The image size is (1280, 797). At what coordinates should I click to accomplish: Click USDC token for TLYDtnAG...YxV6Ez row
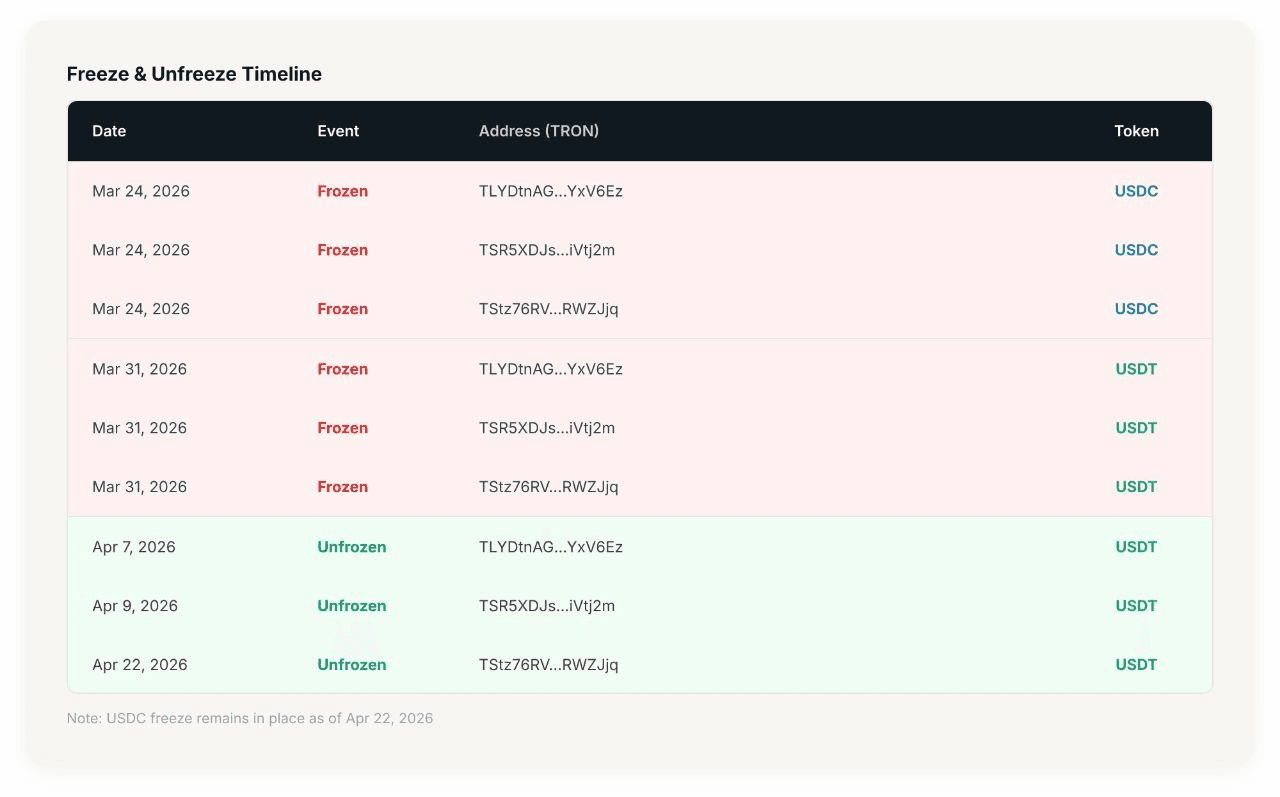click(1136, 191)
